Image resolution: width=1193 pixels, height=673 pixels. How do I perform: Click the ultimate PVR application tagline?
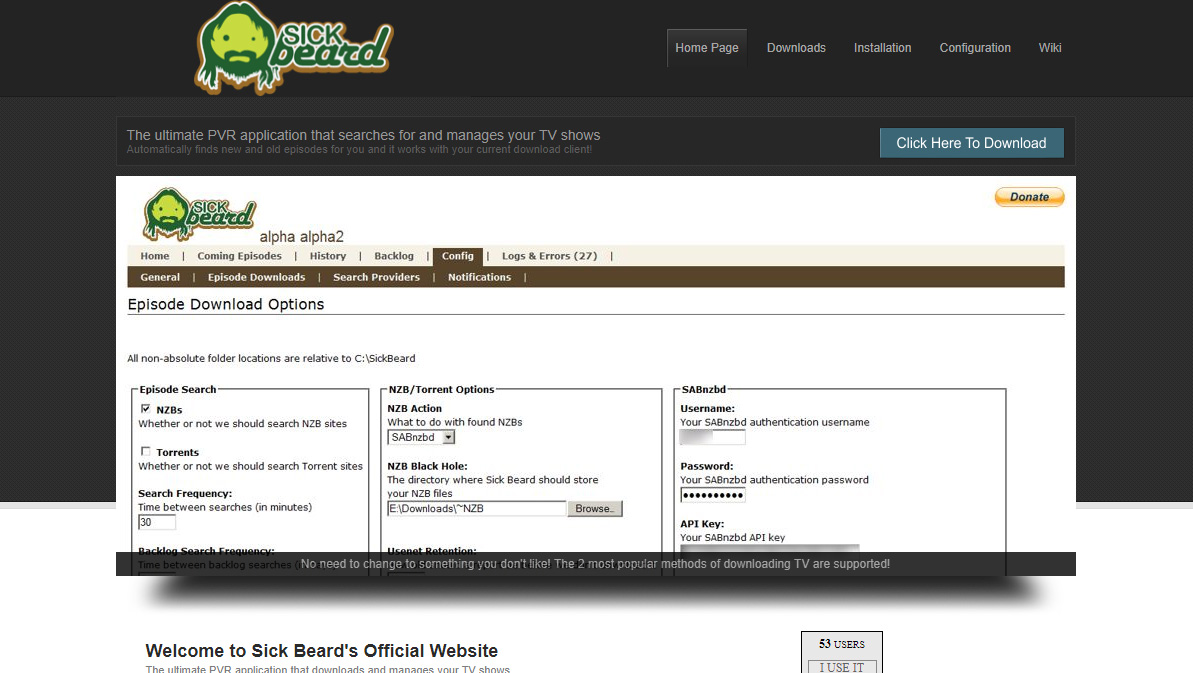363,135
